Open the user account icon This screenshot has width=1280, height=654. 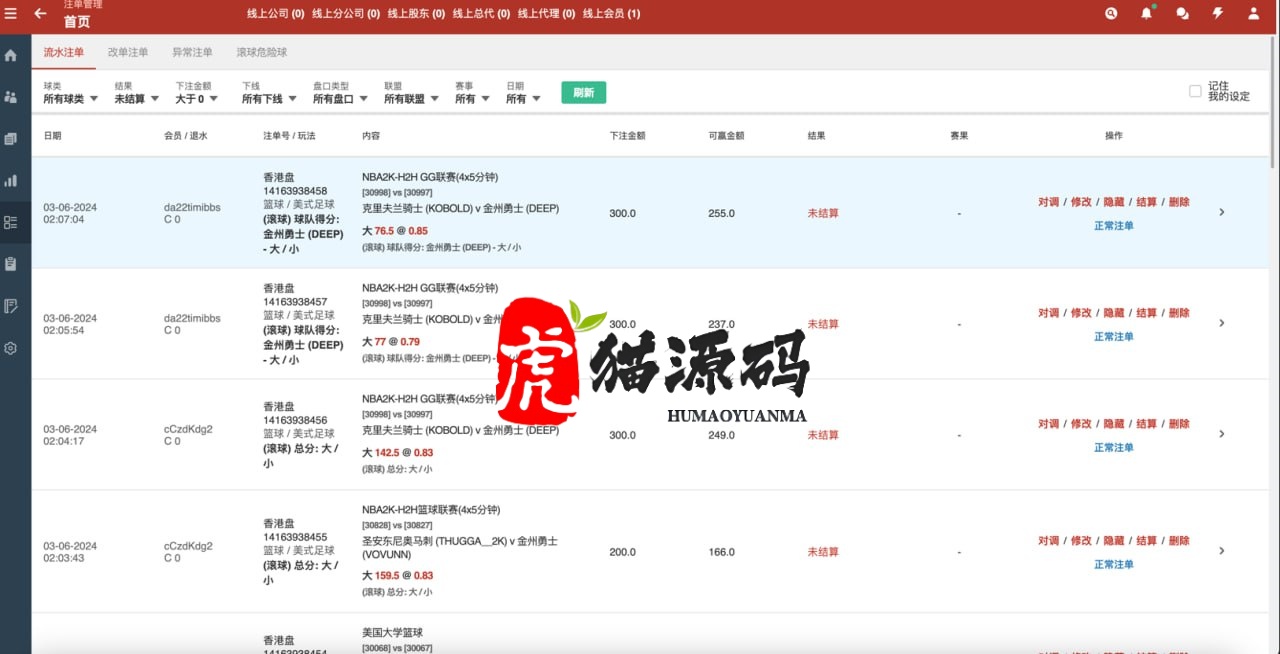[x=1253, y=13]
